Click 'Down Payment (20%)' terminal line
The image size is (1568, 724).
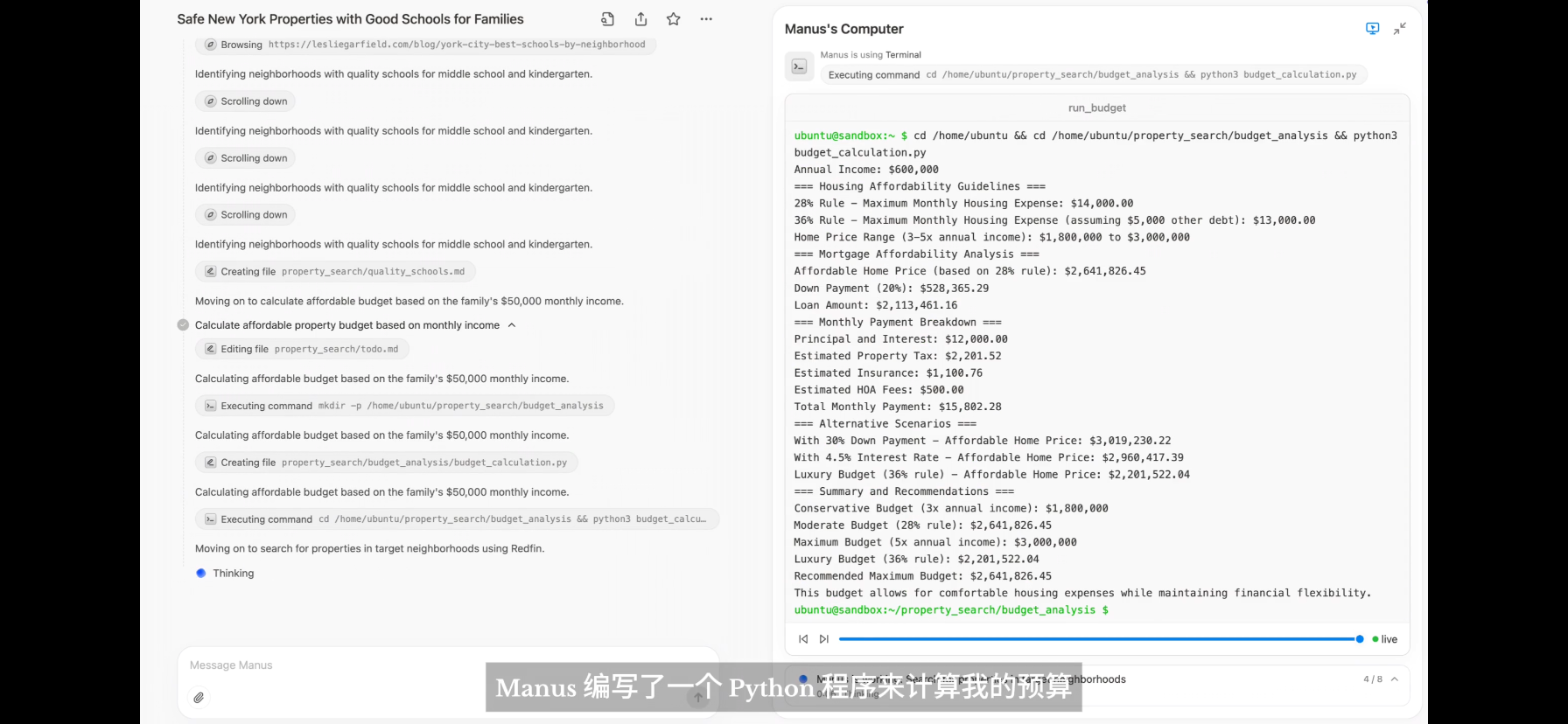892,289
